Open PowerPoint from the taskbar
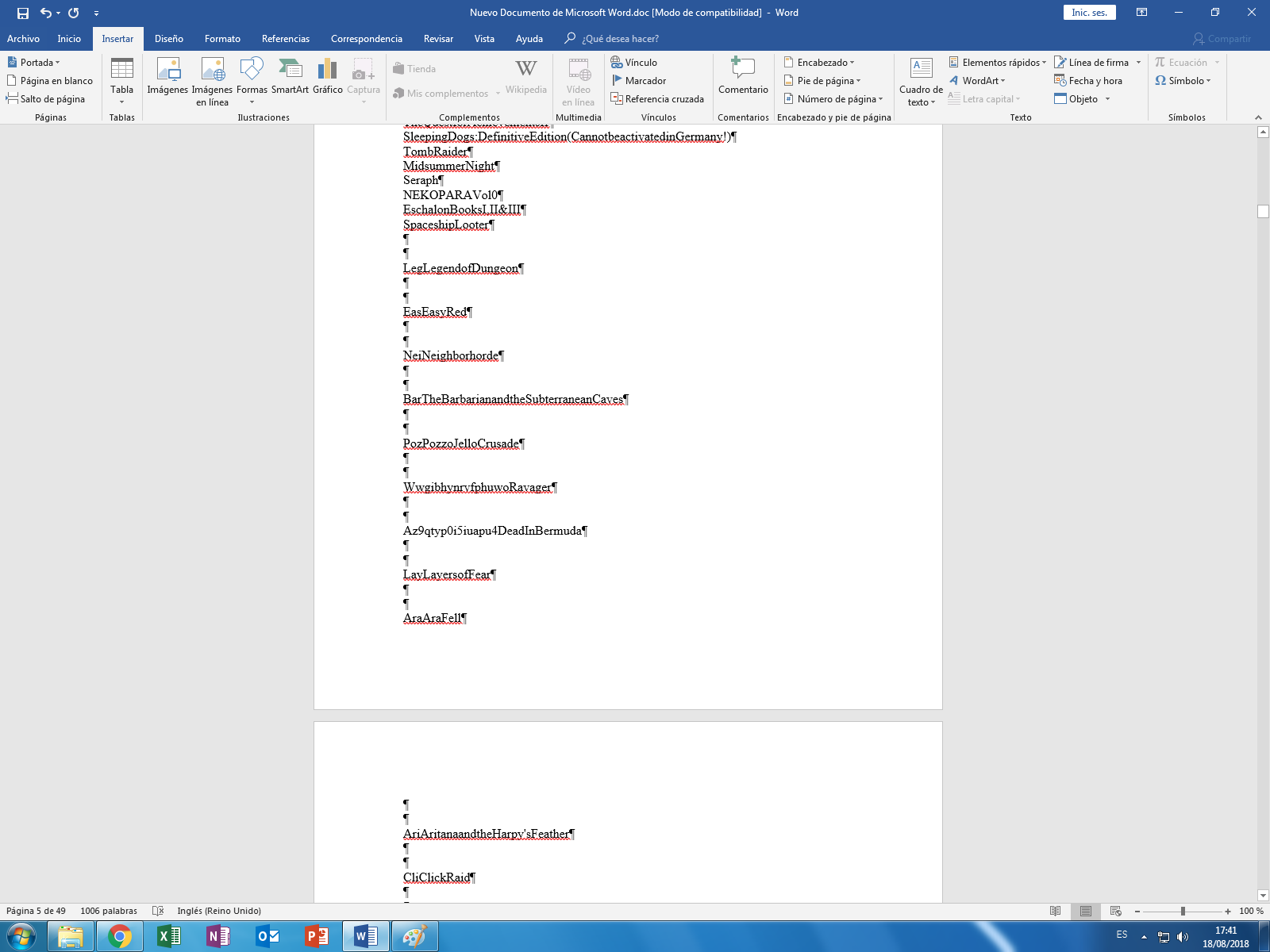Screen dimensions: 1270x952 coord(317,937)
